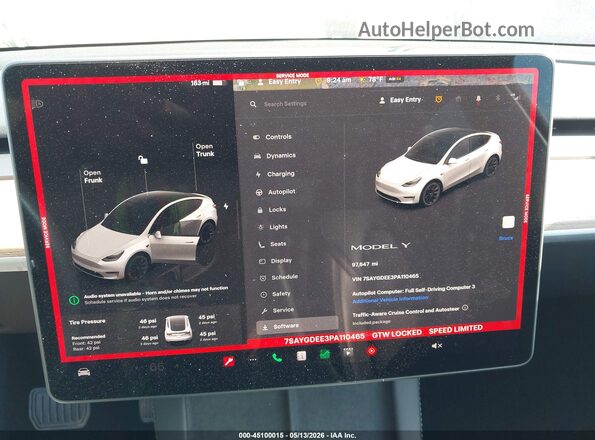Tap the headlights indicator icon
Image resolution: width=595 pixels, height=440 pixels.
38,104
